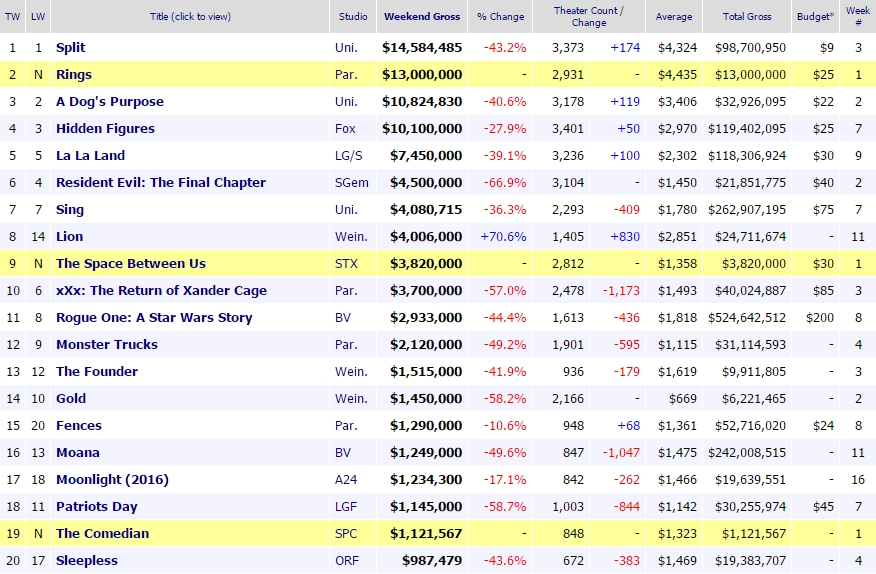Image resolution: width=876 pixels, height=574 pixels.
Task: Select Split weekend gross $14,584,485
Action: coord(422,48)
